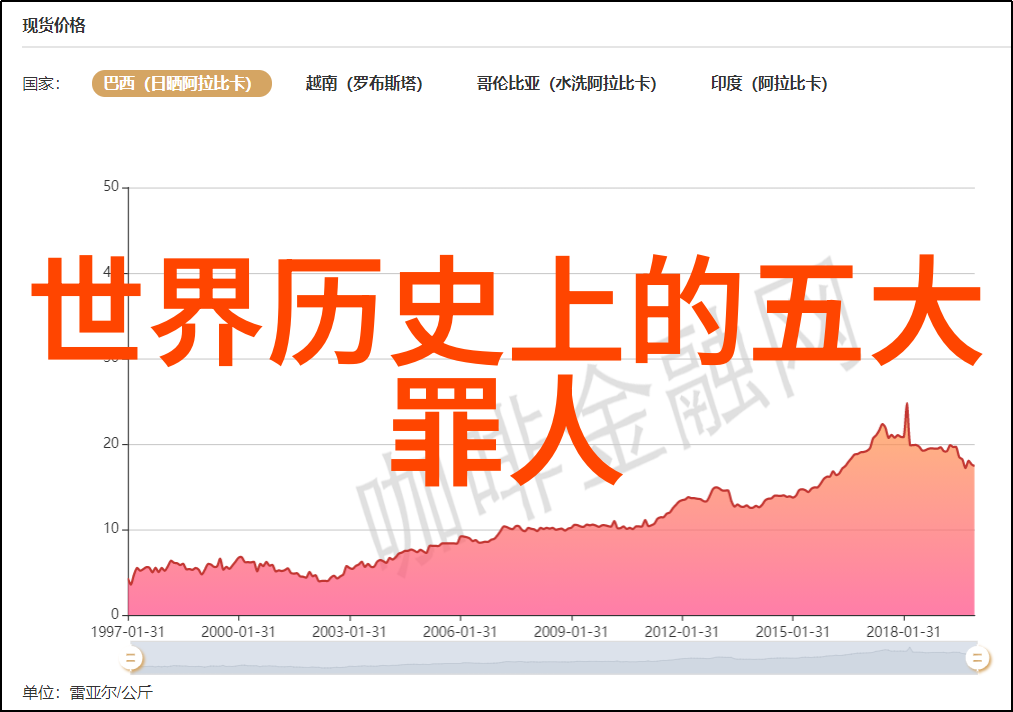Click the 10 y-axis value

coord(111,529)
